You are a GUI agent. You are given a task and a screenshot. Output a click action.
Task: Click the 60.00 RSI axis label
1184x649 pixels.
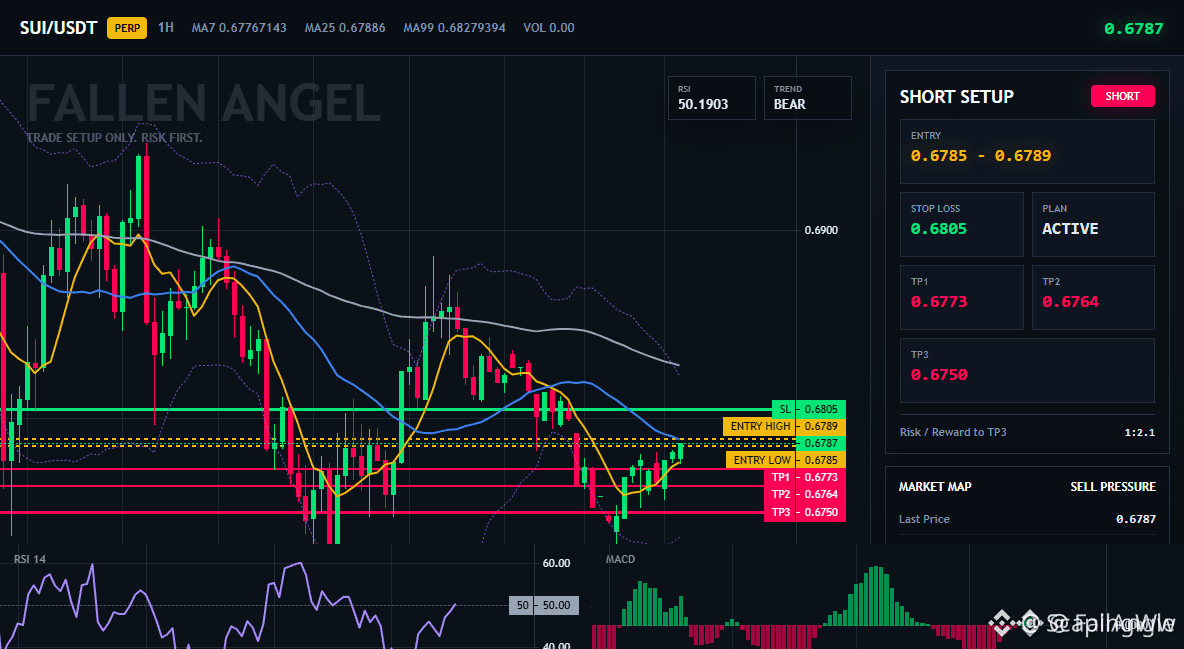(557, 563)
